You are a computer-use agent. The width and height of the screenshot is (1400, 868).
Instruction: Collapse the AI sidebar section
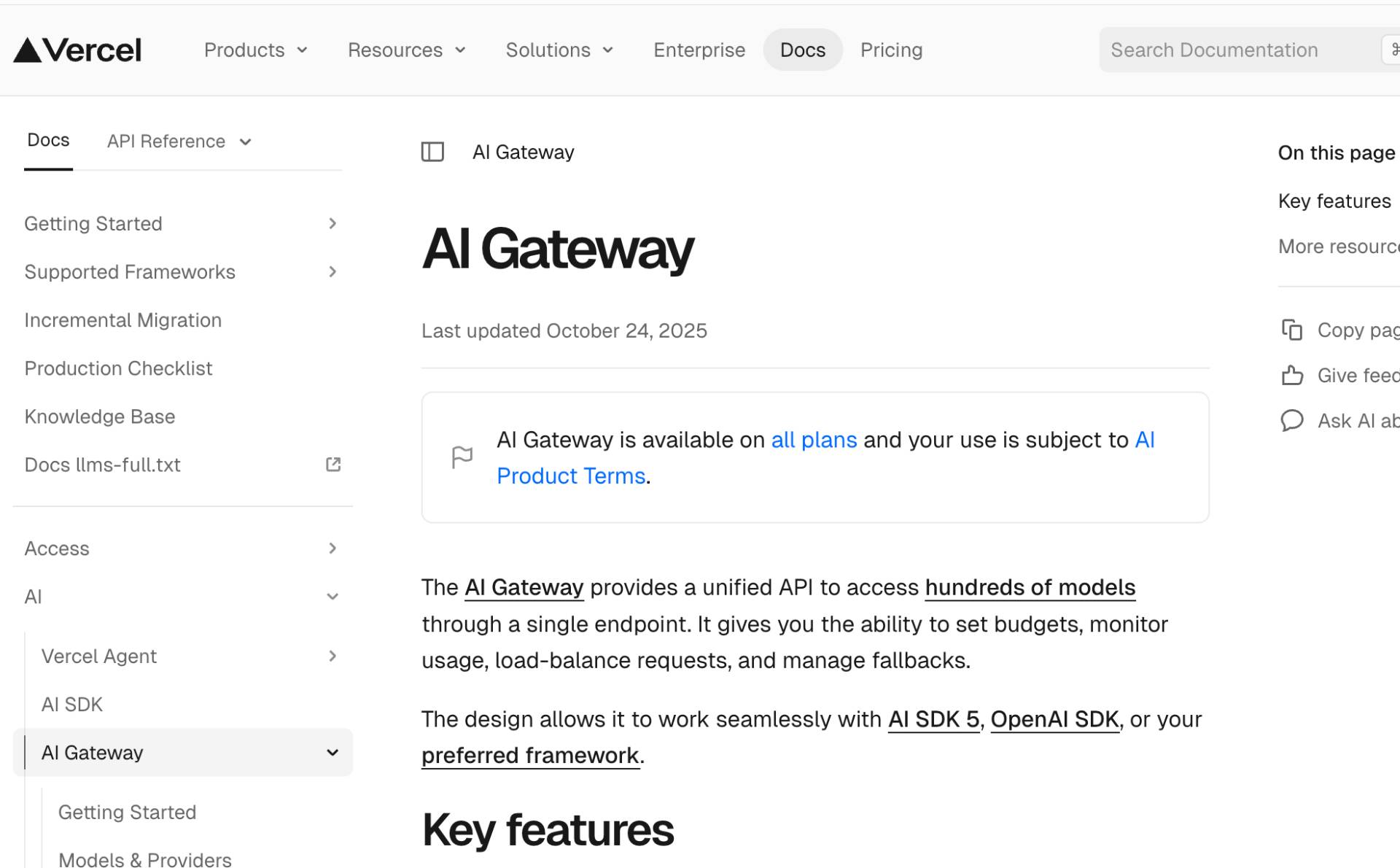pos(182,596)
